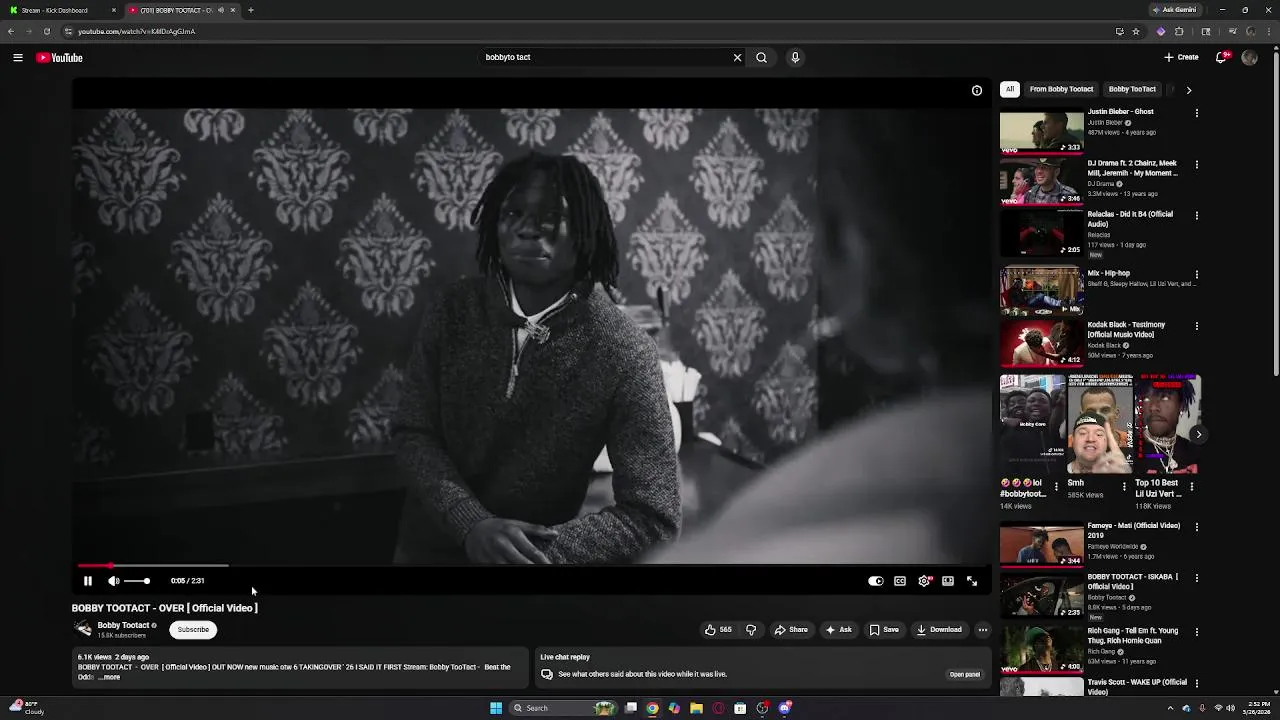Screen dimensions: 1280x720
Task: Play the Kodak Black - Testimony thumbnail
Action: pos(1041,343)
